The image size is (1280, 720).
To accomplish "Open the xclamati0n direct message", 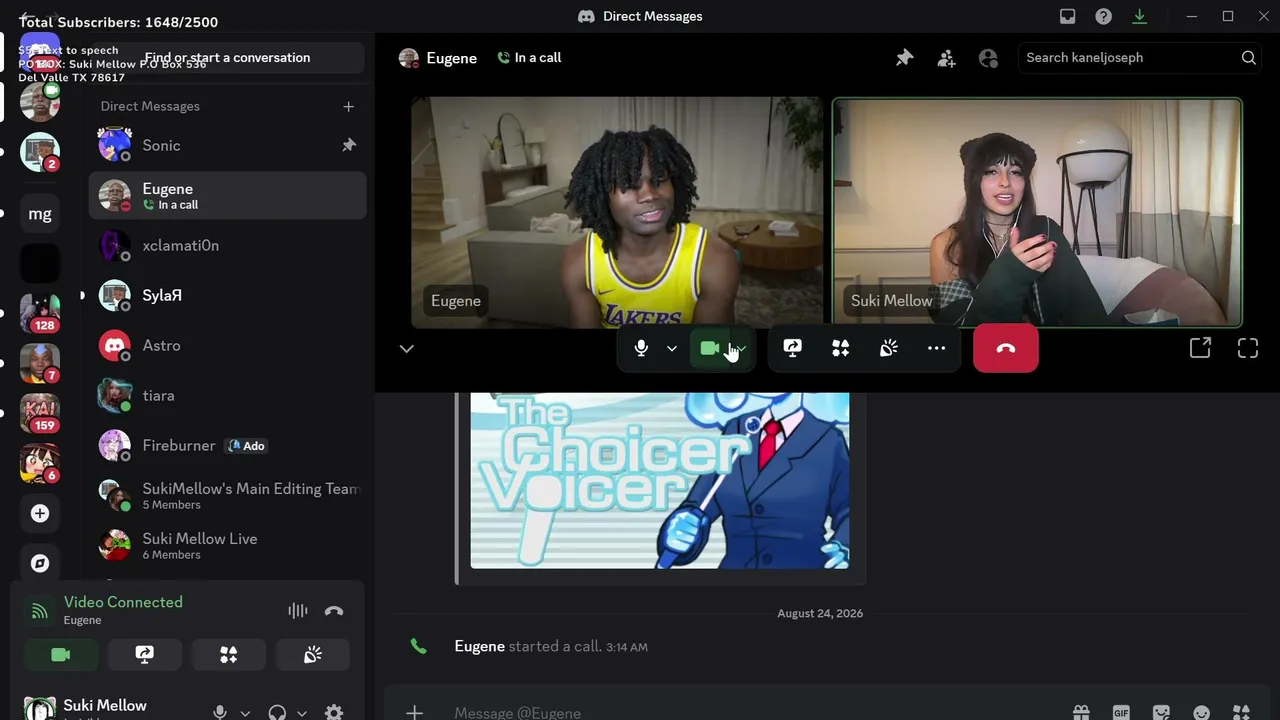I will [x=227, y=245].
